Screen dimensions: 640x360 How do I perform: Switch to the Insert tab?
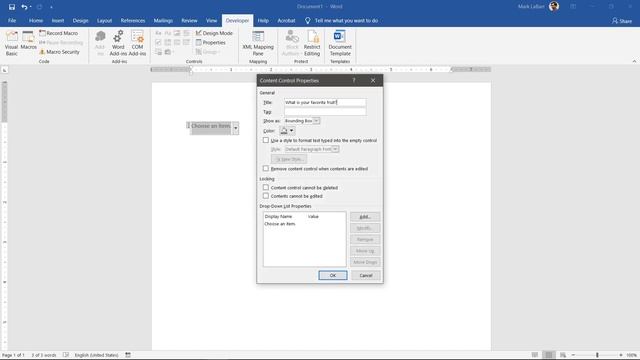coord(58,20)
